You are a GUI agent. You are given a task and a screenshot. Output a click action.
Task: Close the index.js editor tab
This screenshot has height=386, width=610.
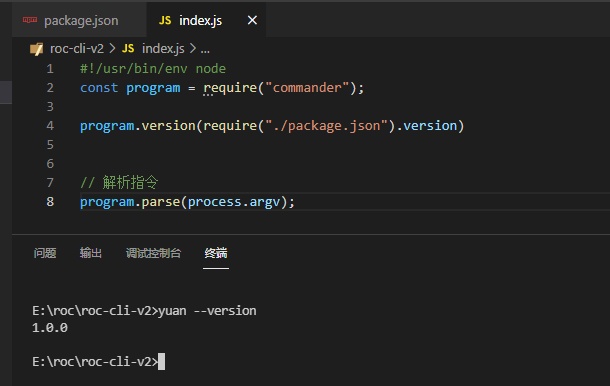click(x=252, y=20)
